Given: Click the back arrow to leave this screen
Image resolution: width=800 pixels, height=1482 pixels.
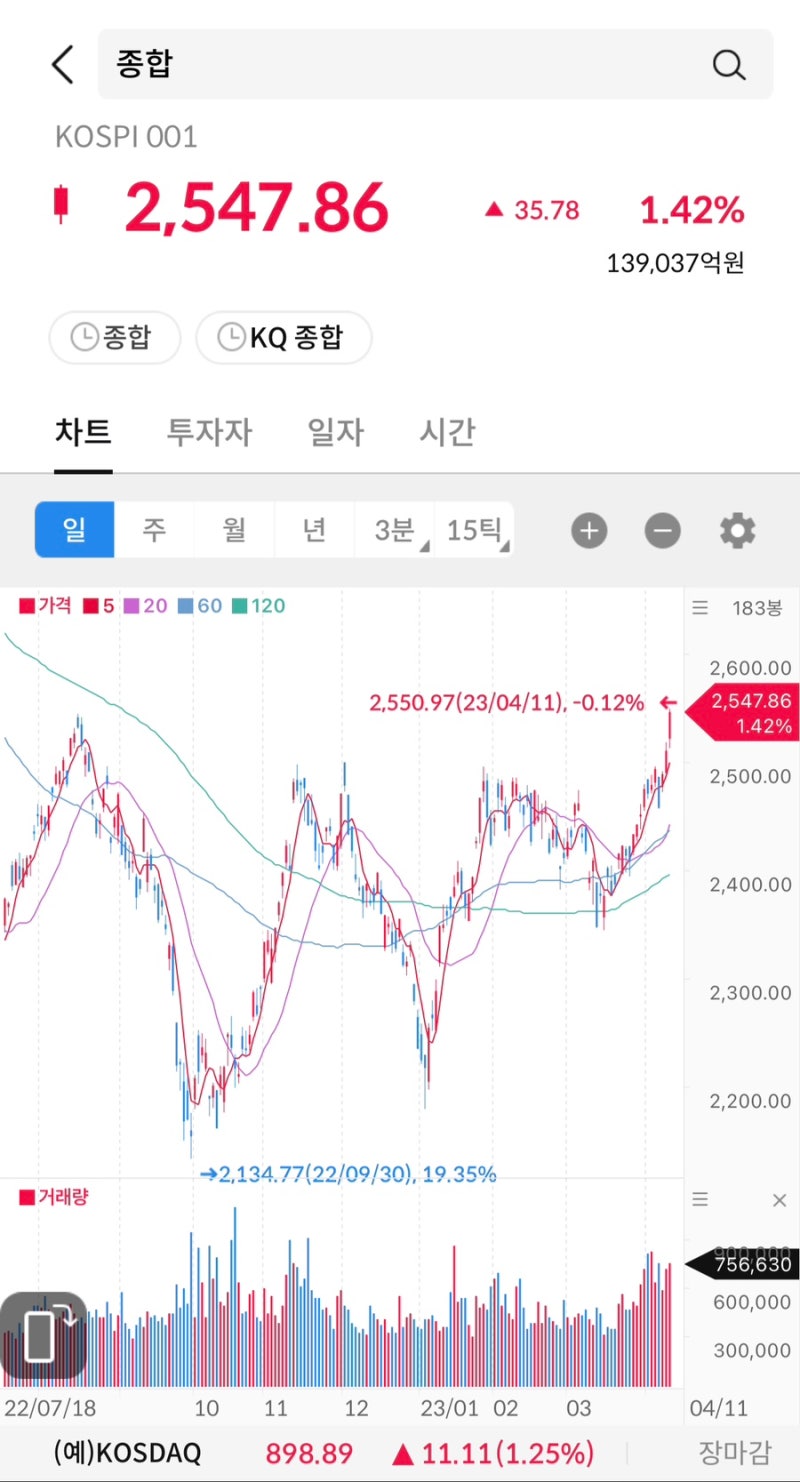Looking at the screenshot, I should coord(62,64).
